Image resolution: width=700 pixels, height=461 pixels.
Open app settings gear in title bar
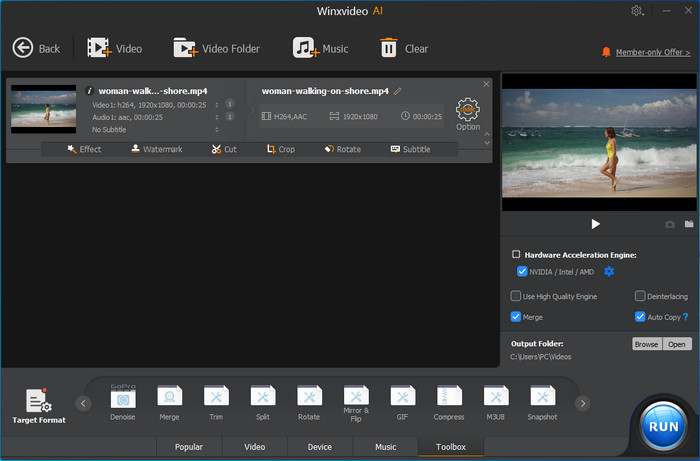[637, 11]
